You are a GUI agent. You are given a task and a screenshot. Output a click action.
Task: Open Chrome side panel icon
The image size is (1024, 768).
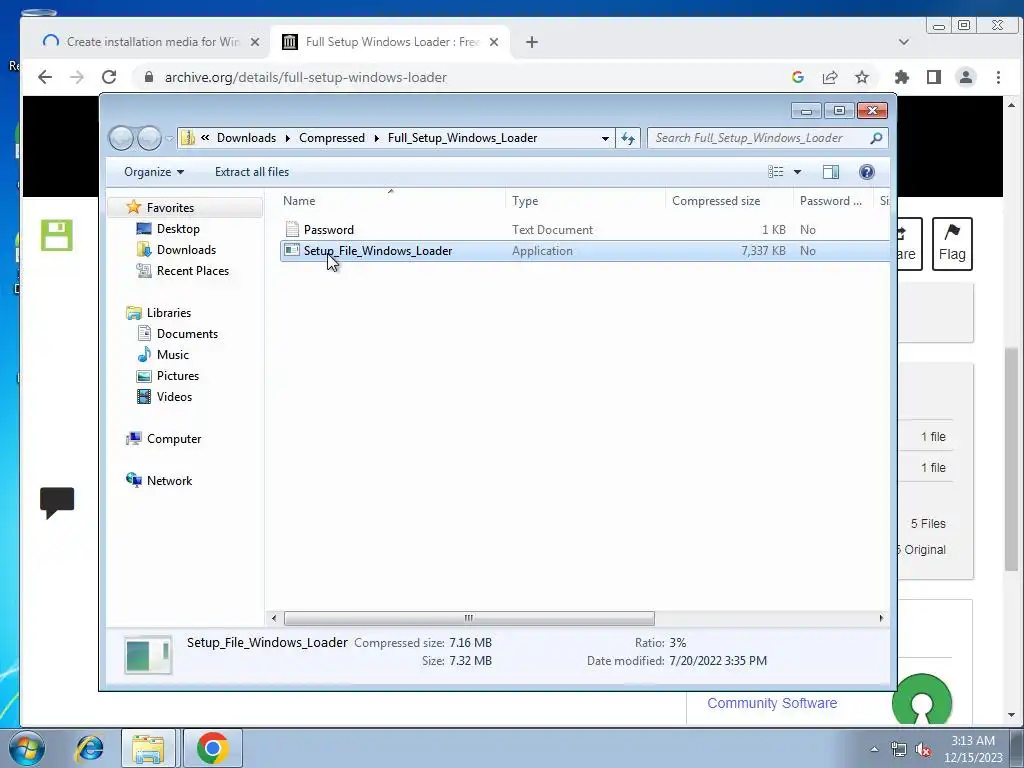(x=934, y=77)
